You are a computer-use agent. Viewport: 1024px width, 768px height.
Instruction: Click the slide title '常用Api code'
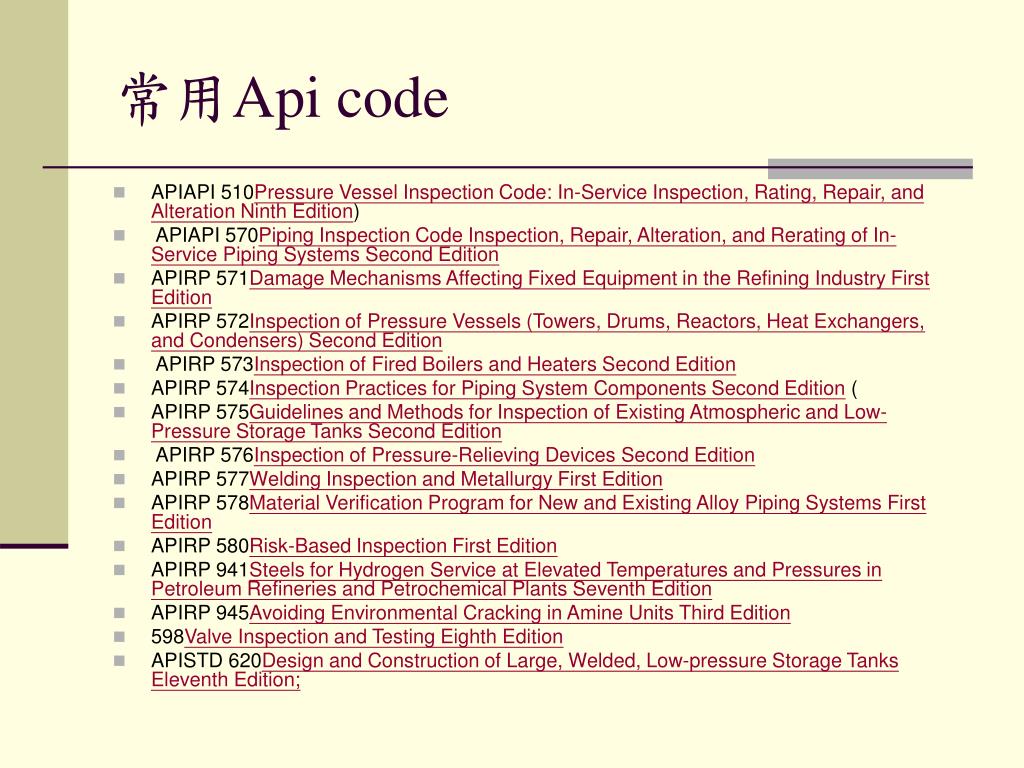point(285,99)
